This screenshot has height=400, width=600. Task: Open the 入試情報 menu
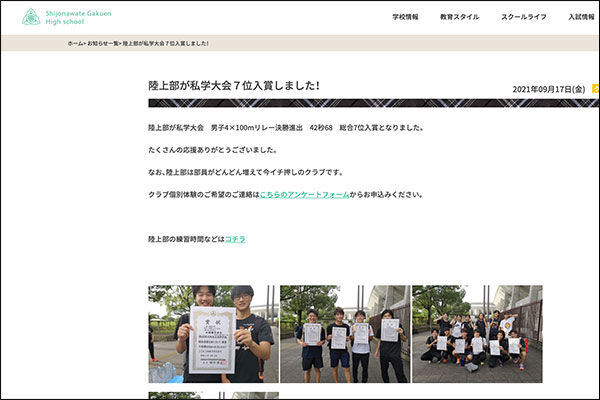(581, 17)
